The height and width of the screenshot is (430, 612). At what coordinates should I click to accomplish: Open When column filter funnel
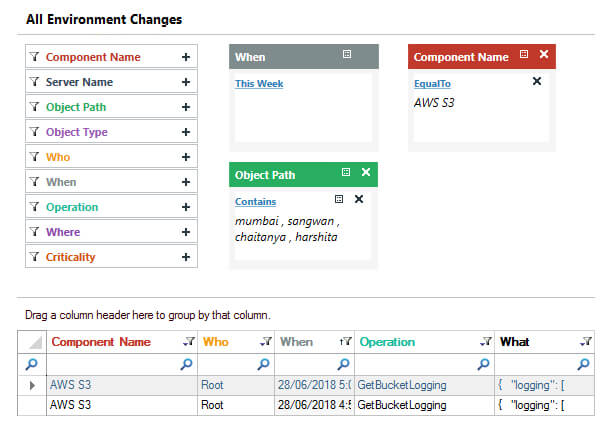(x=345, y=342)
